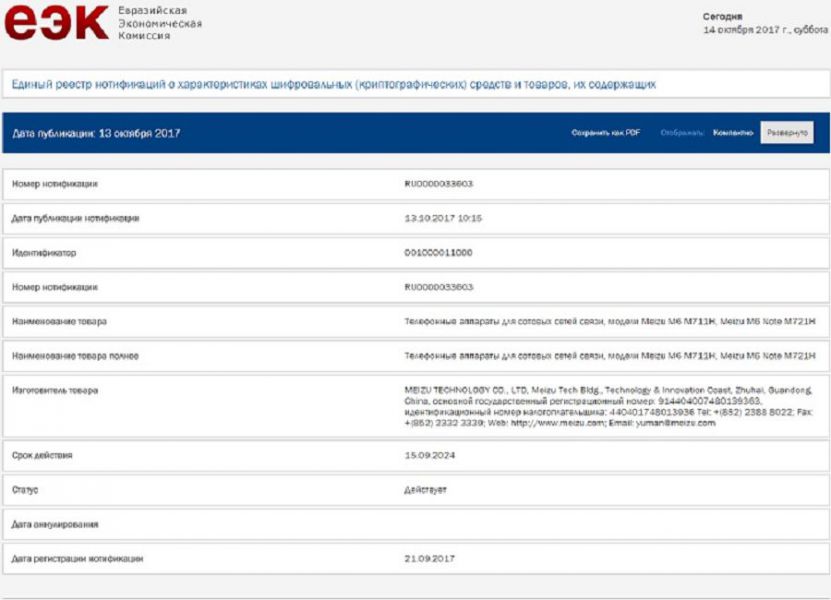This screenshot has width=831, height=600.
Task: Click the Дата регистрации нотификации label
Action: pos(77,559)
